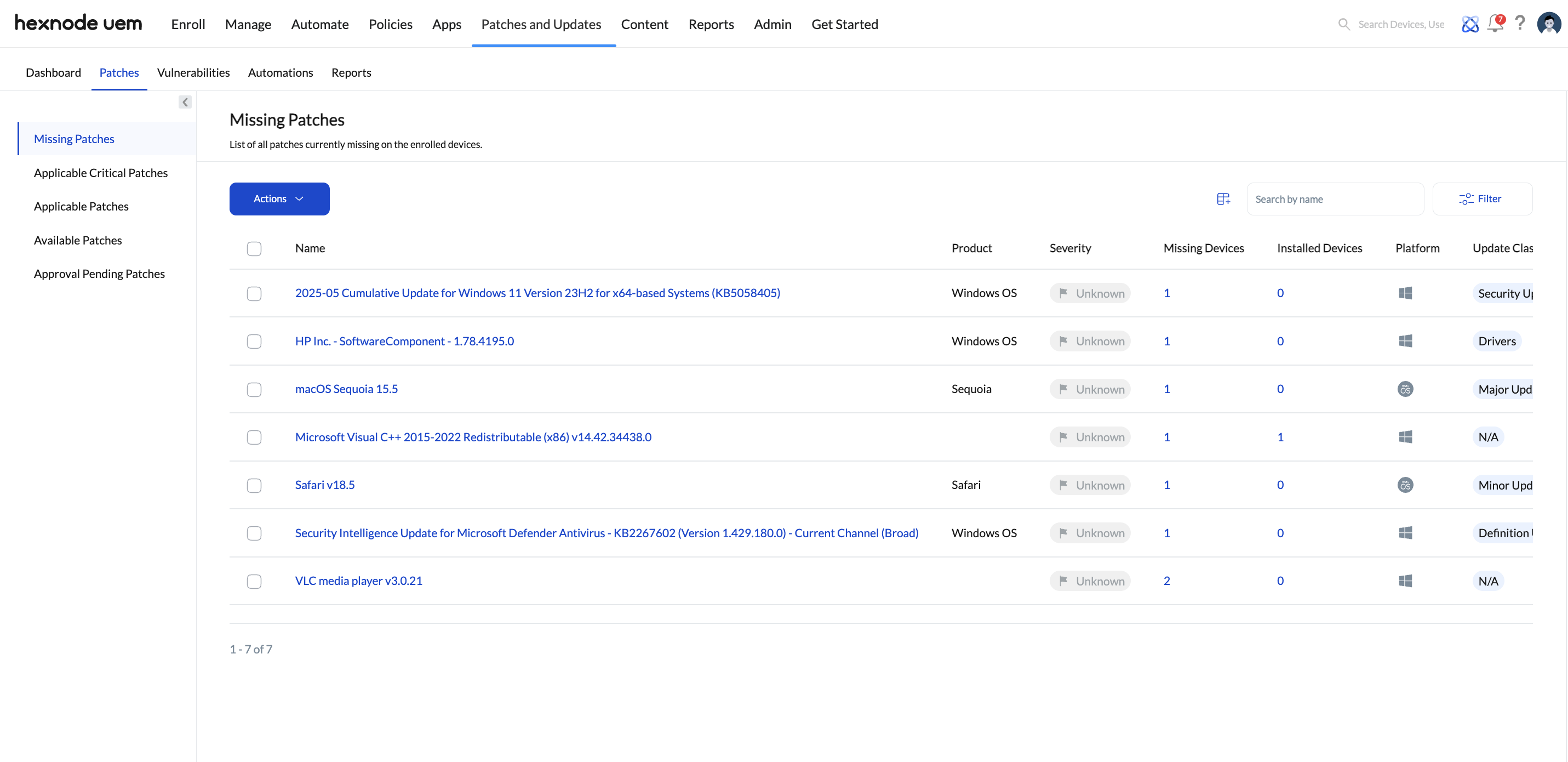Open the 2025-05 Cumulative Update KB5058405 link

537,293
